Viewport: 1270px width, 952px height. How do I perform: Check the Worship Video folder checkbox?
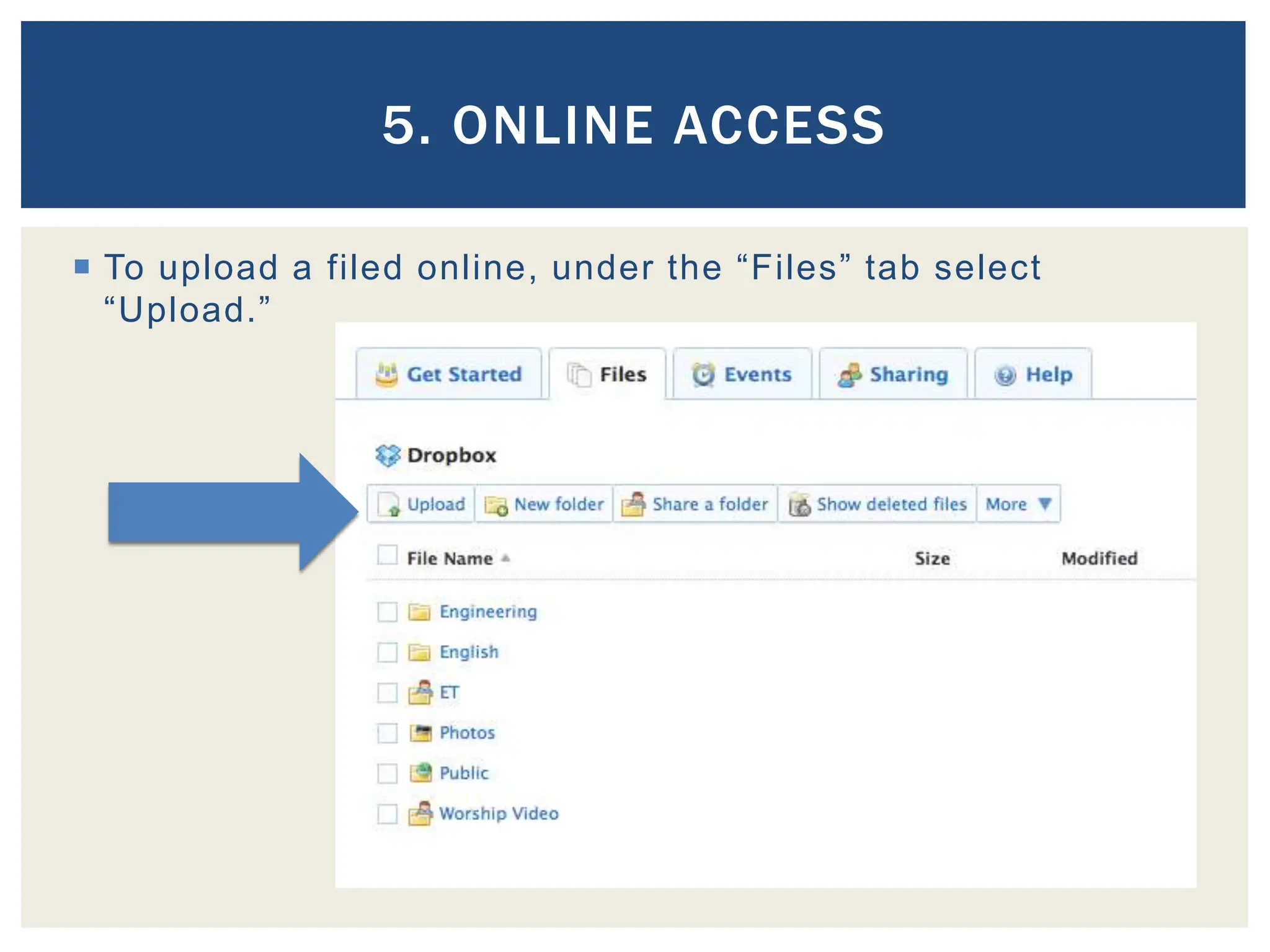coord(388,813)
